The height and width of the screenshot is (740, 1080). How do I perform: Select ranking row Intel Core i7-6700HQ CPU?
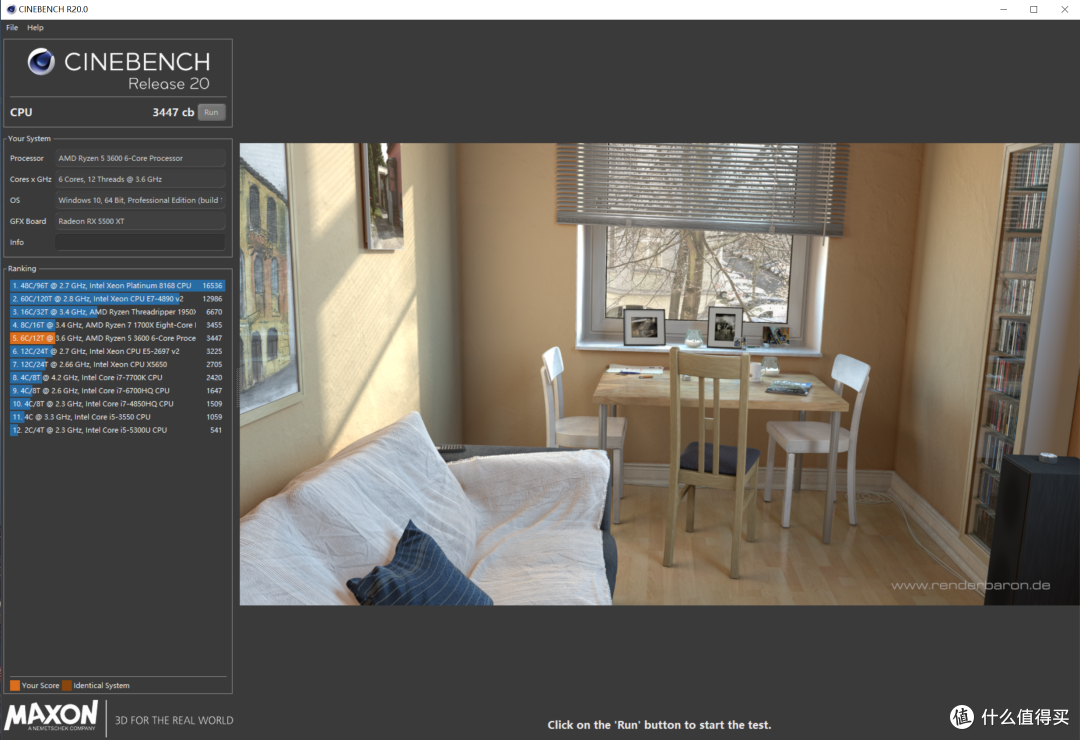click(x=117, y=390)
